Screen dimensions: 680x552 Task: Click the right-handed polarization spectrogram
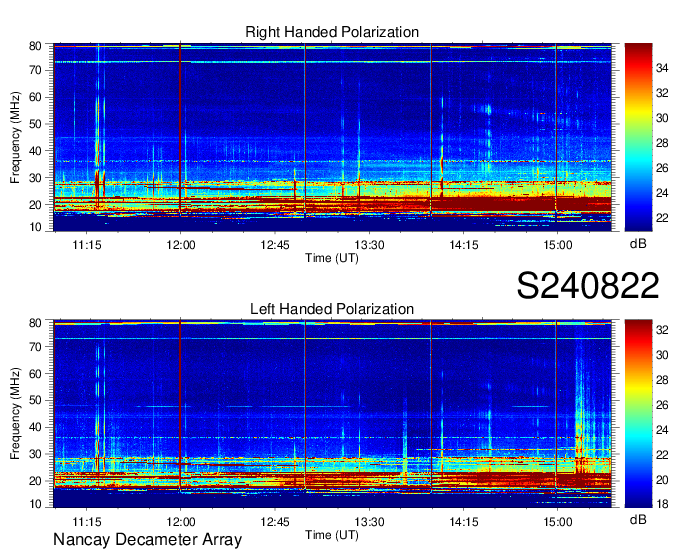(x=333, y=137)
